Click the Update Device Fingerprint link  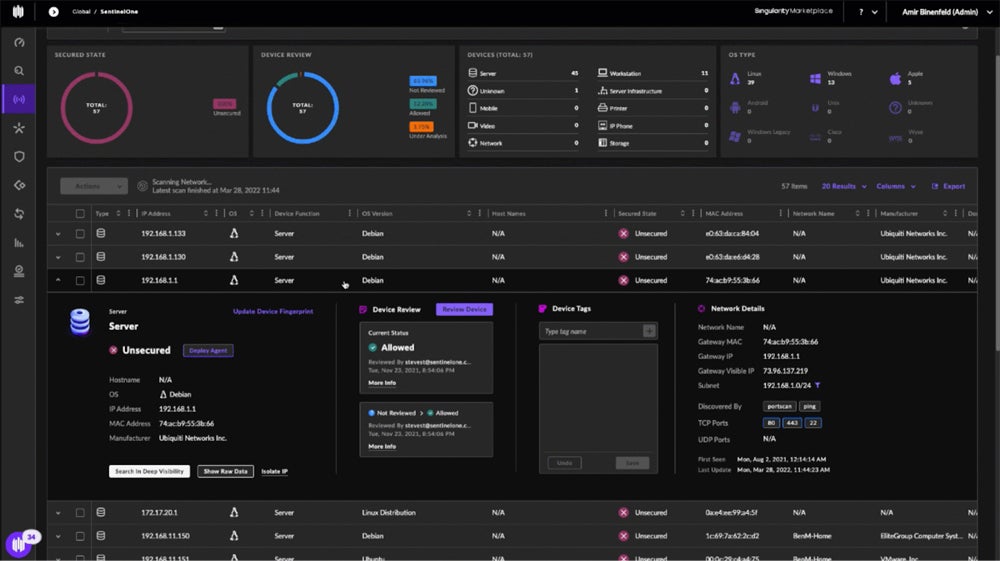[x=273, y=312]
